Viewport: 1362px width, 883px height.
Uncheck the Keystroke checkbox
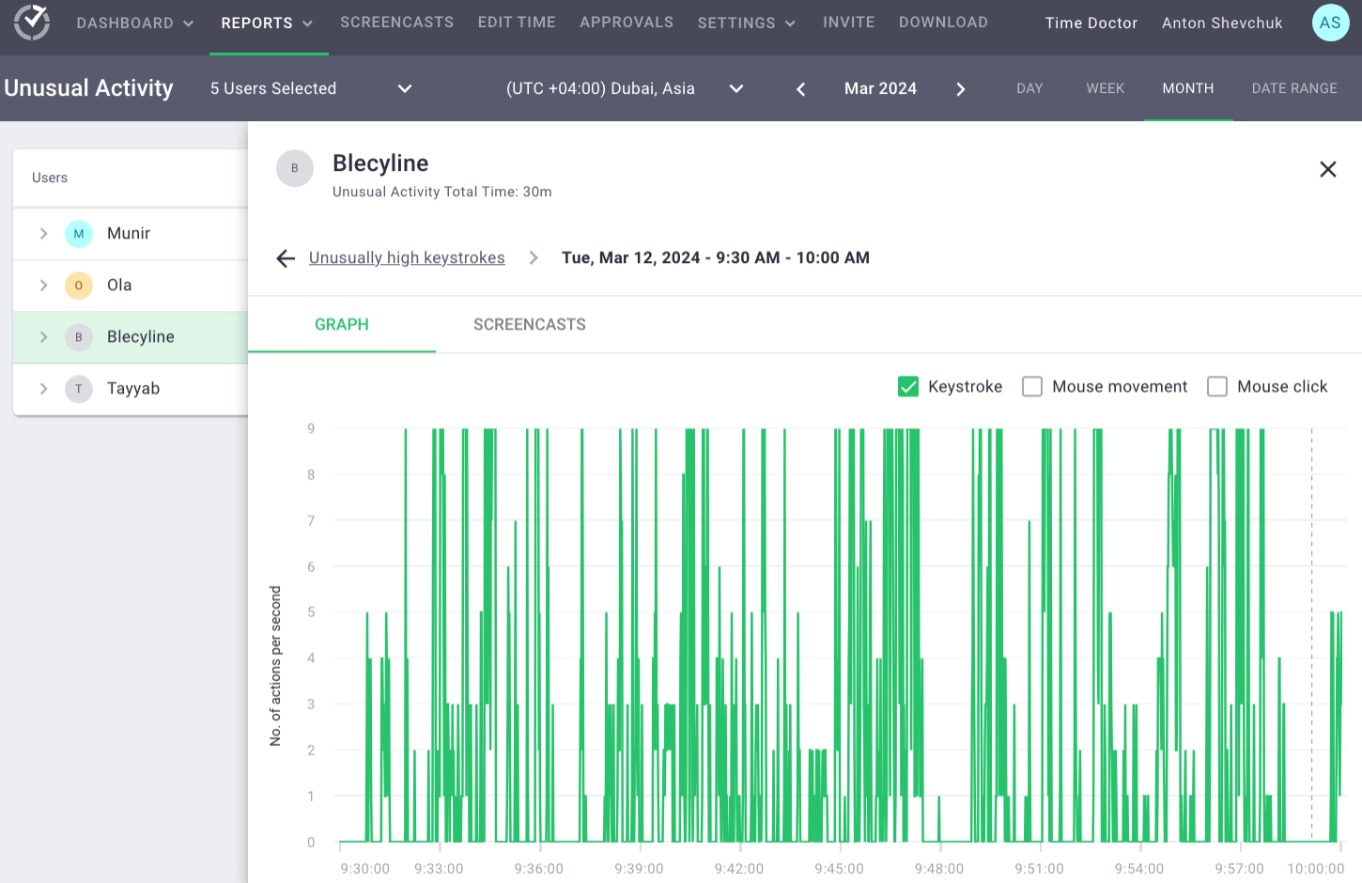click(x=908, y=386)
